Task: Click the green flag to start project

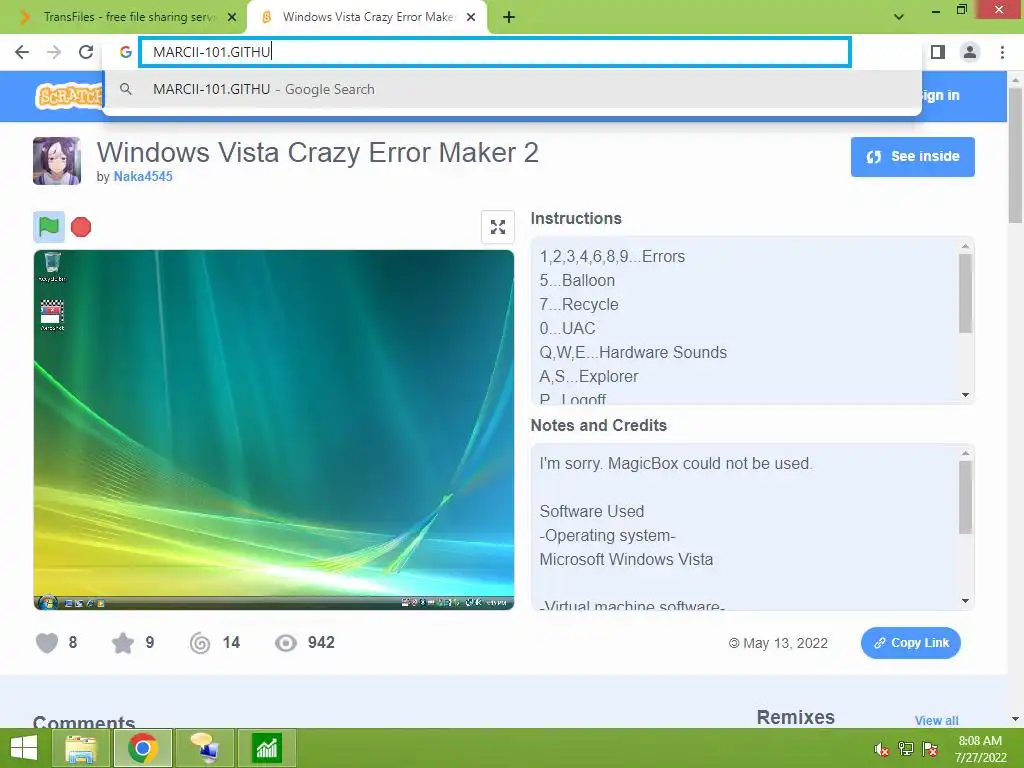Action: (x=49, y=227)
